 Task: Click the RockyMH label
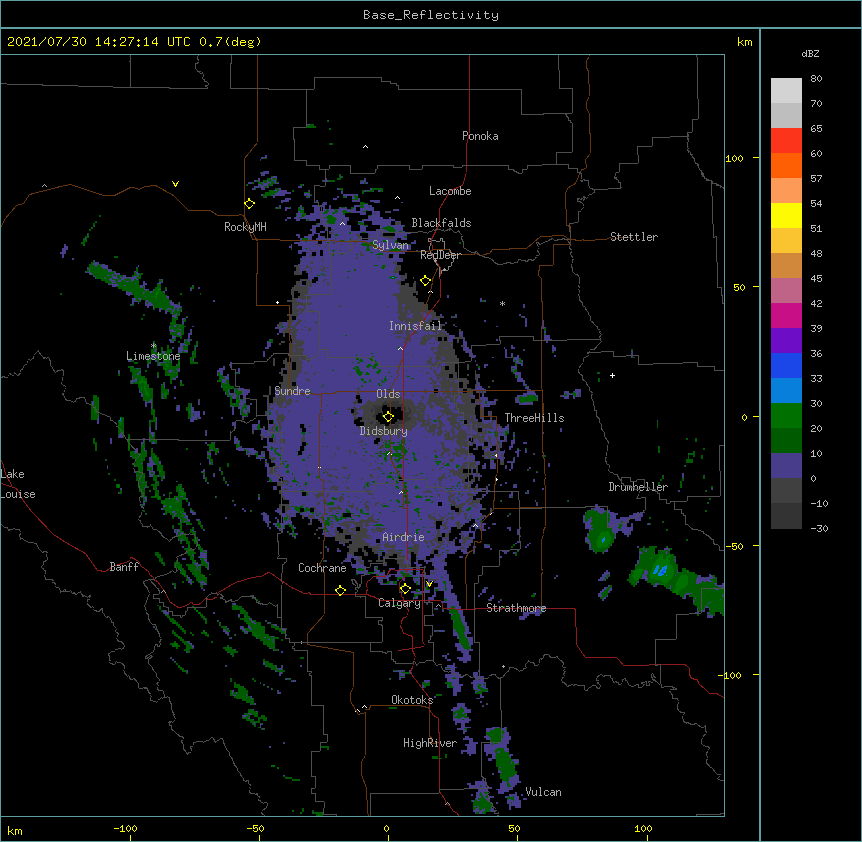(x=245, y=227)
